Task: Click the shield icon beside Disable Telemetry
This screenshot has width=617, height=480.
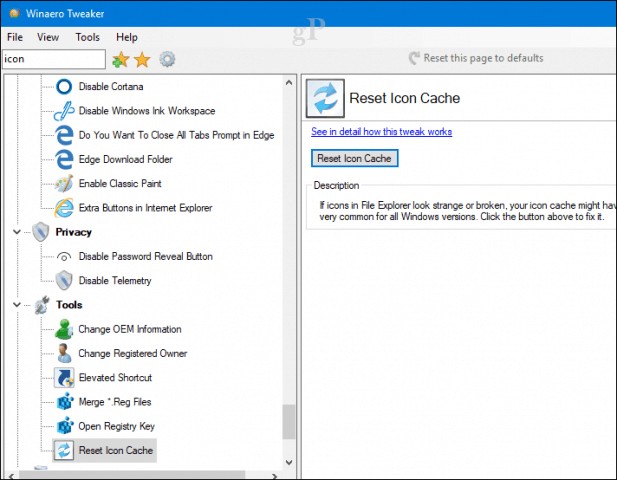Action: click(64, 281)
